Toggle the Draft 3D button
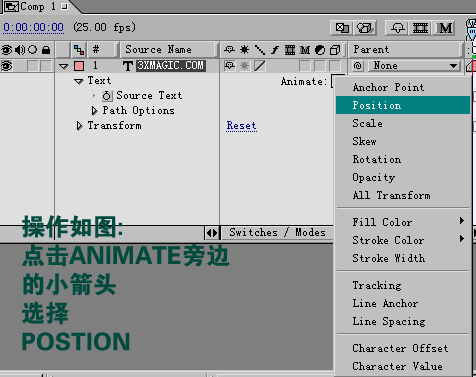 (365, 28)
